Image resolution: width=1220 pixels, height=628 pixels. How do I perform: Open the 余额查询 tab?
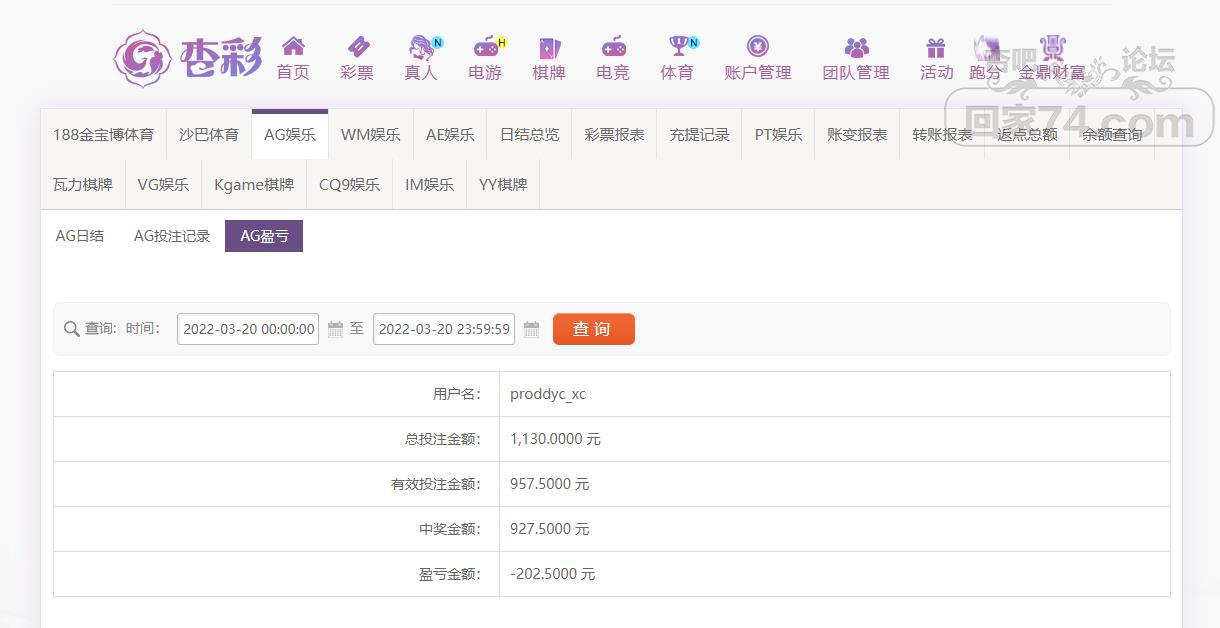(x=1112, y=134)
